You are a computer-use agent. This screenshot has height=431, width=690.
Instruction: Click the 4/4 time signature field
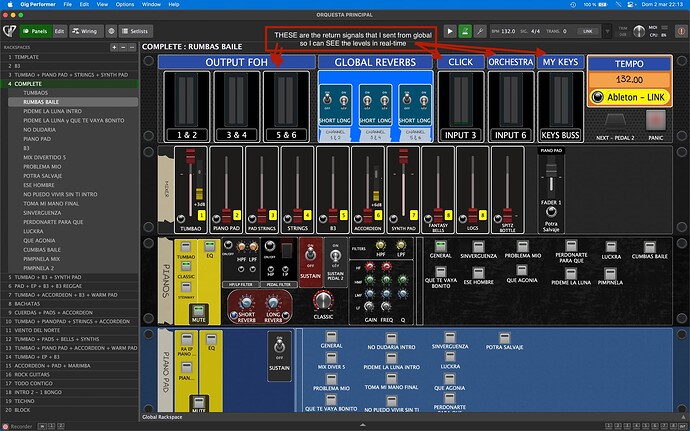(x=535, y=31)
